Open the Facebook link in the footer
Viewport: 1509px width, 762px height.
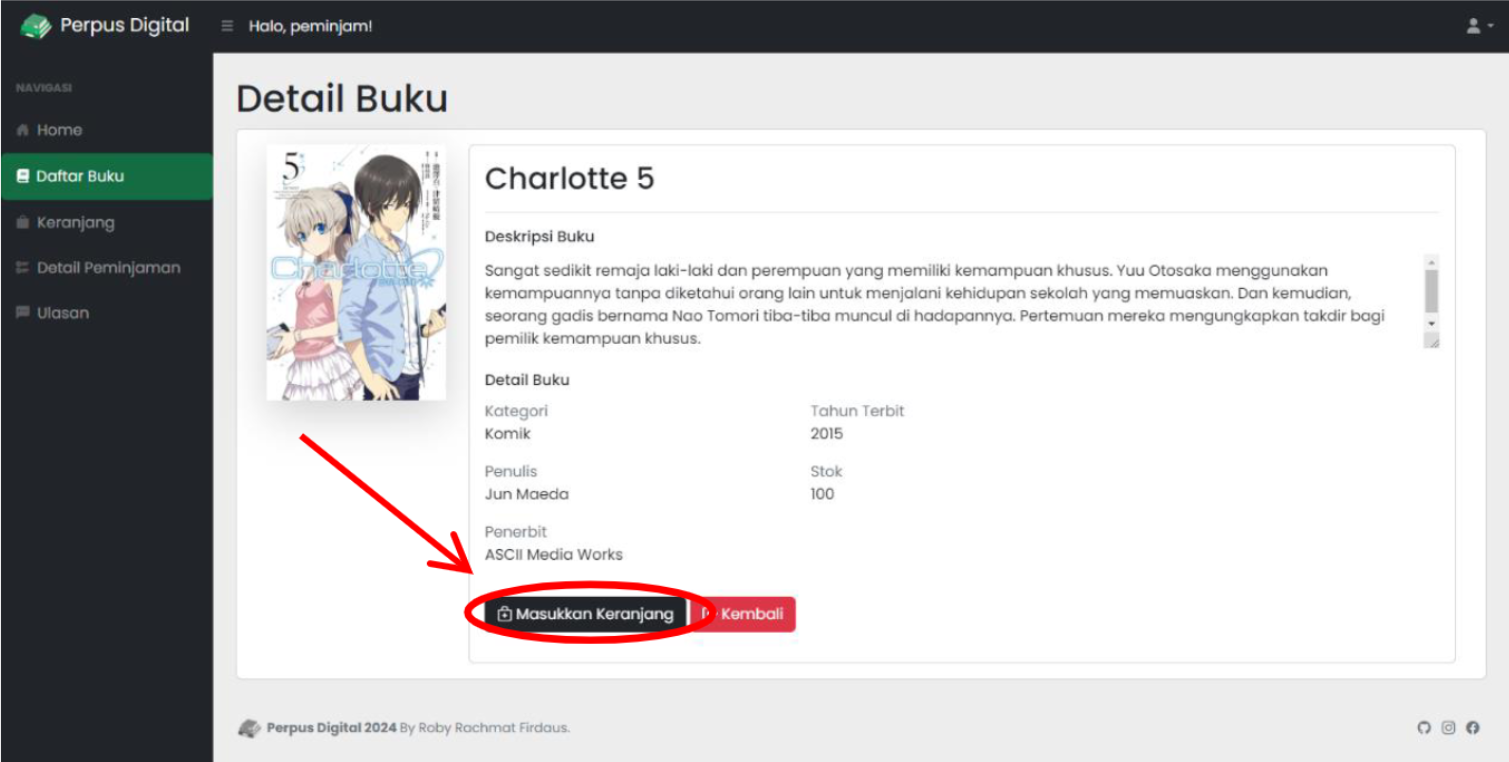click(x=1472, y=728)
